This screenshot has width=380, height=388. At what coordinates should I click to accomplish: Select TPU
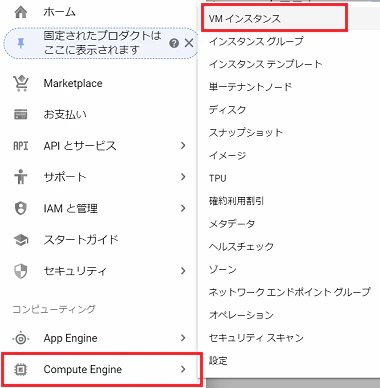pos(218,178)
